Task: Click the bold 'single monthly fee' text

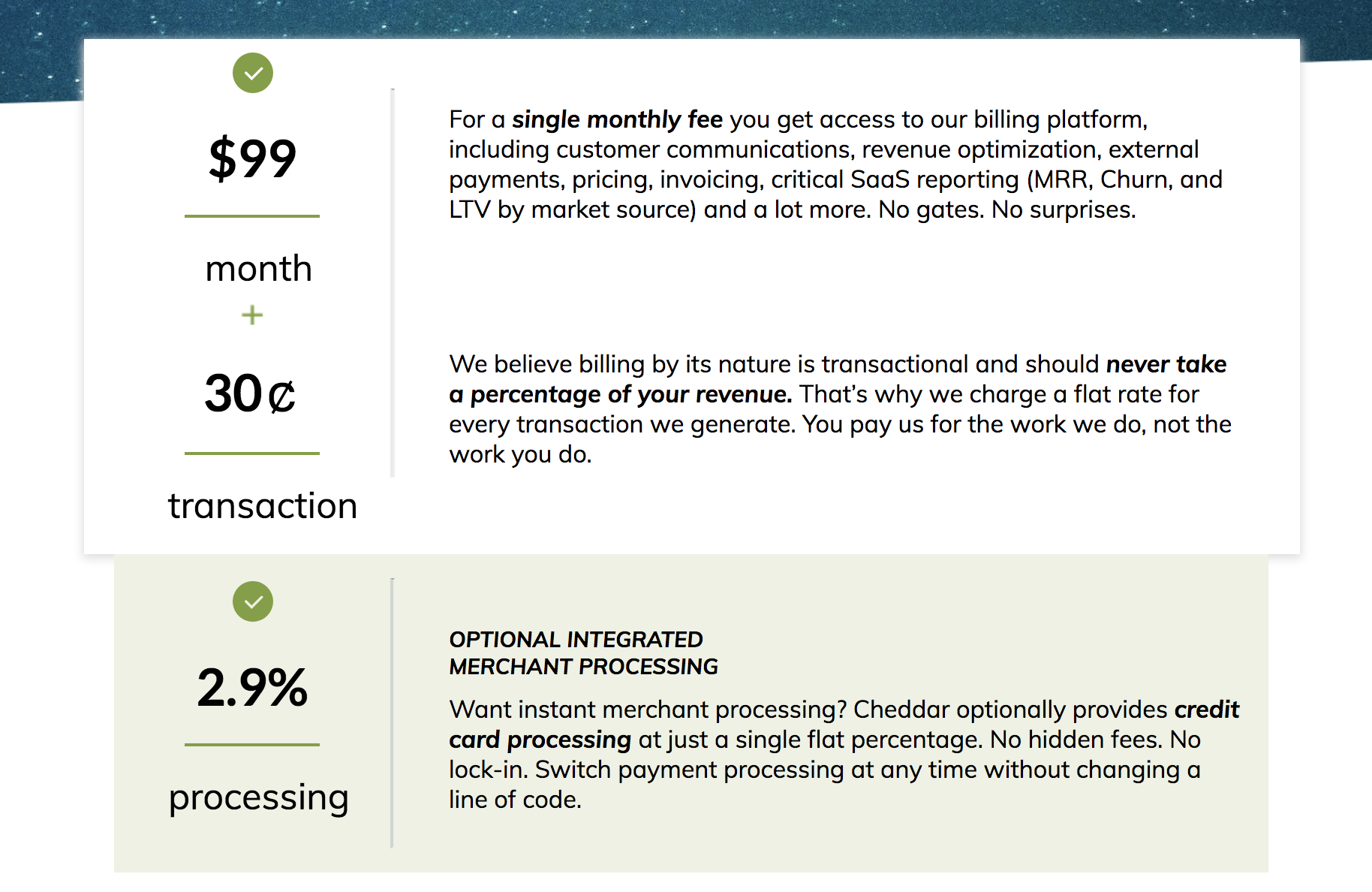Action: [x=617, y=119]
